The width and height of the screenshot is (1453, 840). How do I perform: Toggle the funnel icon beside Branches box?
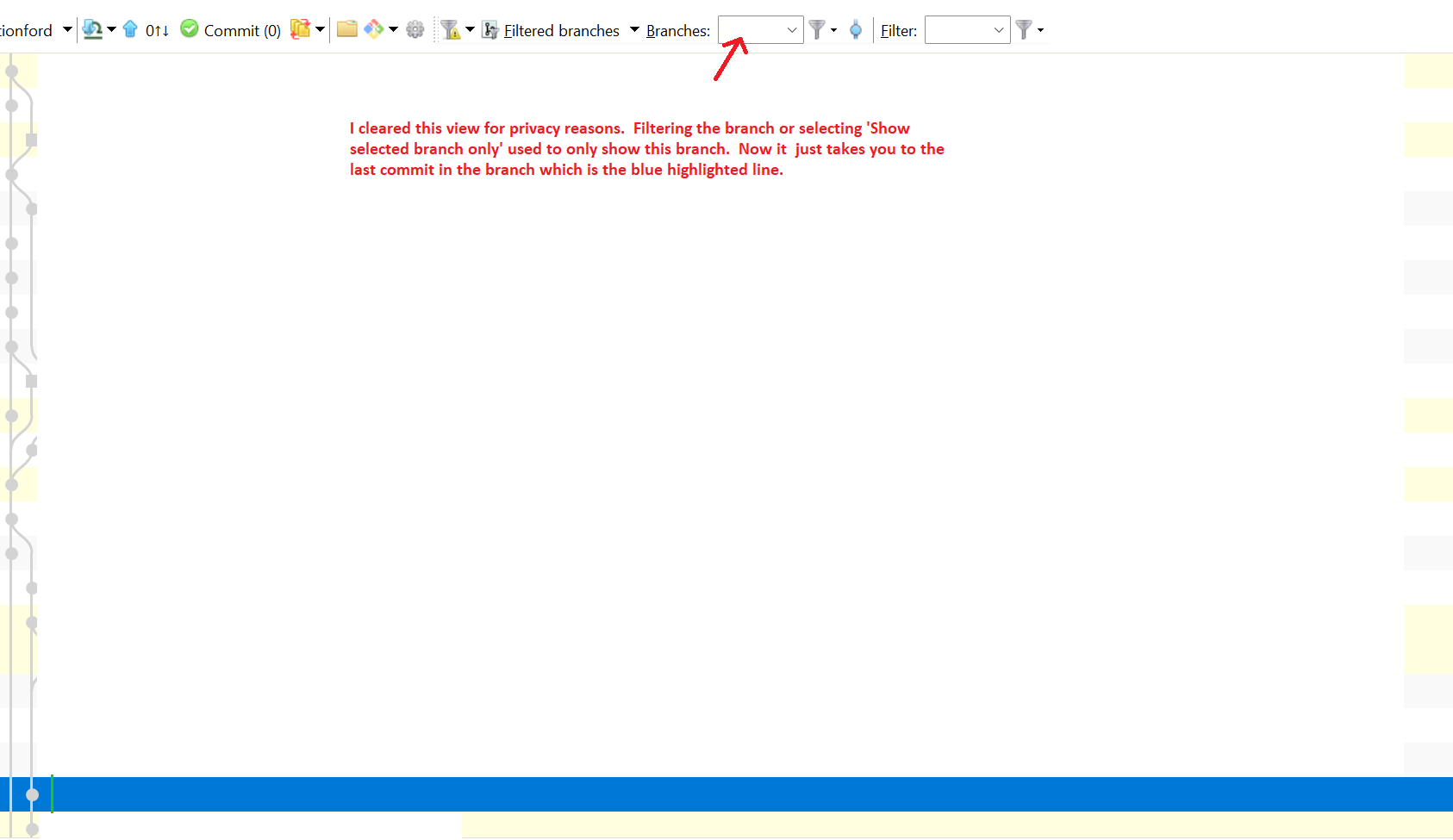(817, 29)
